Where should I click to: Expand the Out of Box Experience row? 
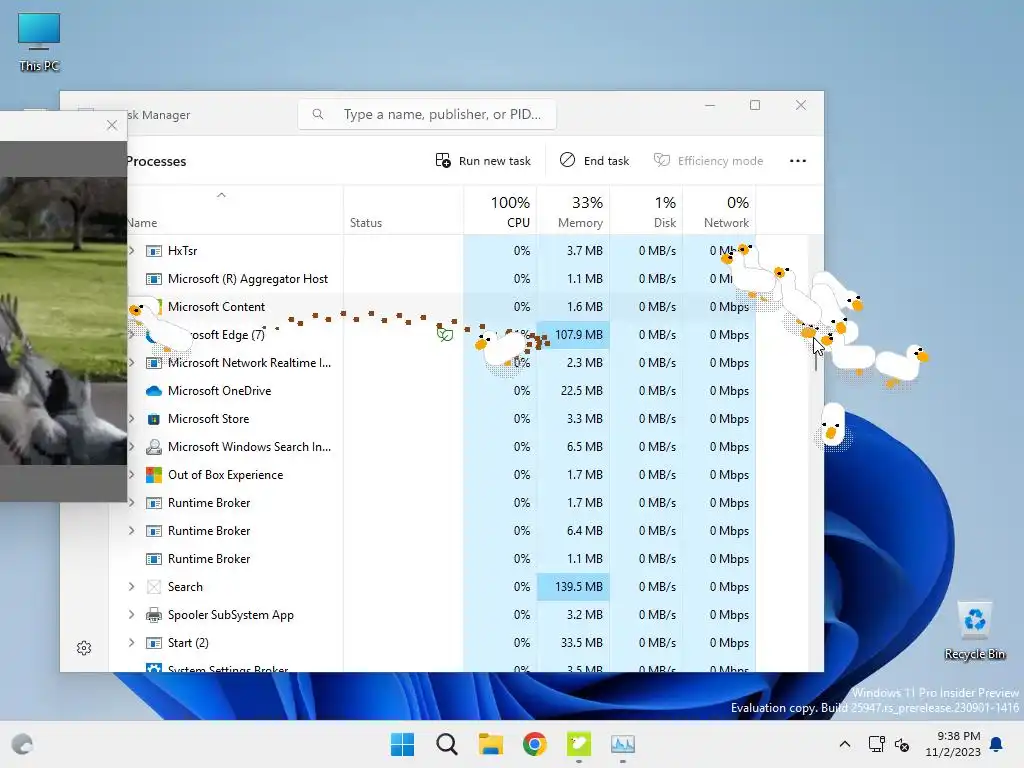131,475
